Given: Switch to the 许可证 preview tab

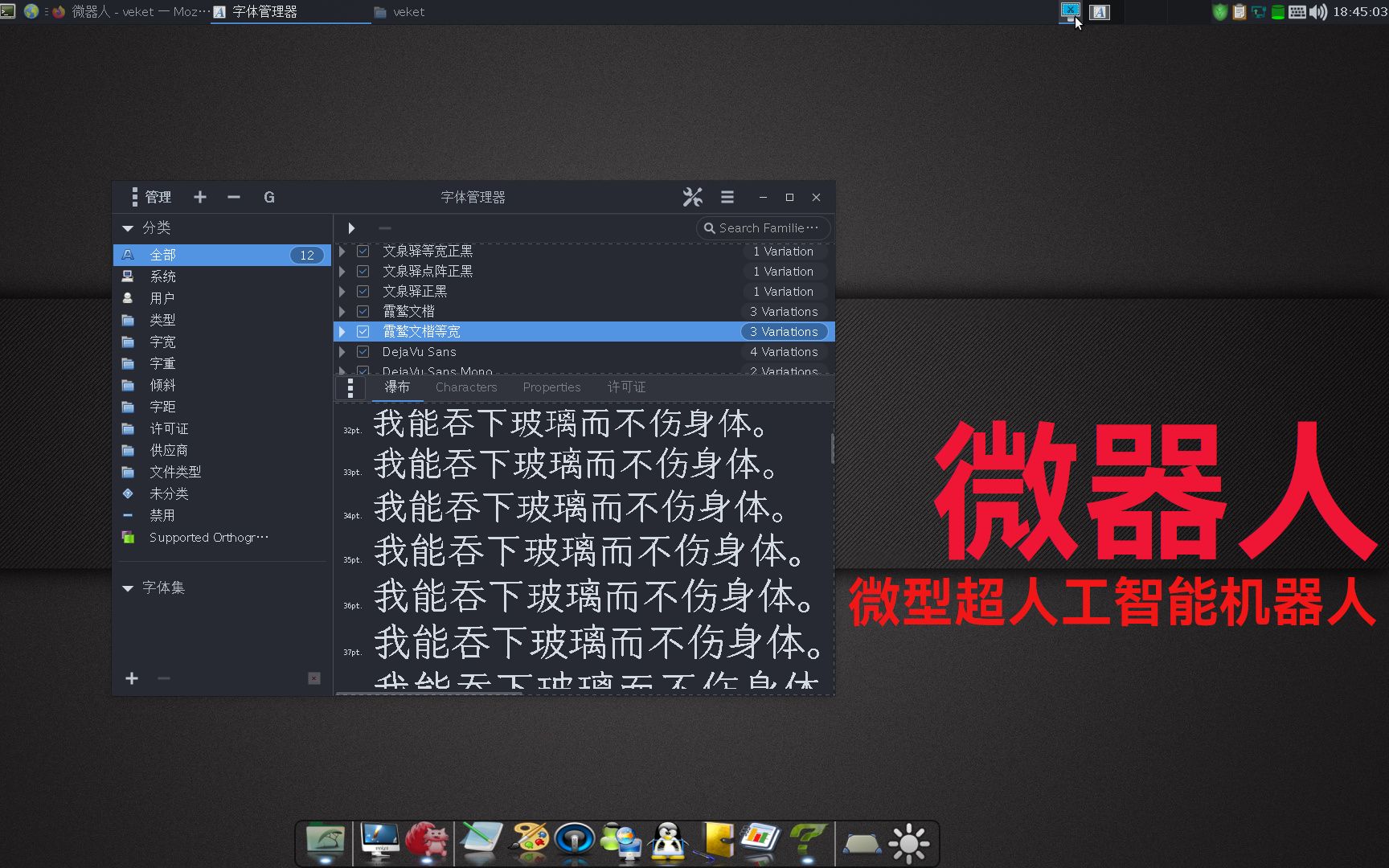Looking at the screenshot, I should click(627, 387).
